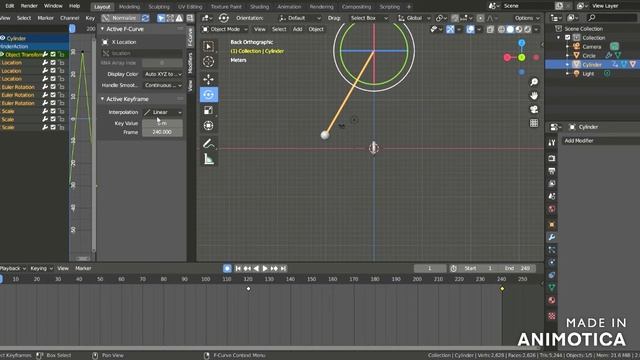Toggle Only Selected filter arrow icon
This screenshot has width=640, height=360.
pos(161,18)
